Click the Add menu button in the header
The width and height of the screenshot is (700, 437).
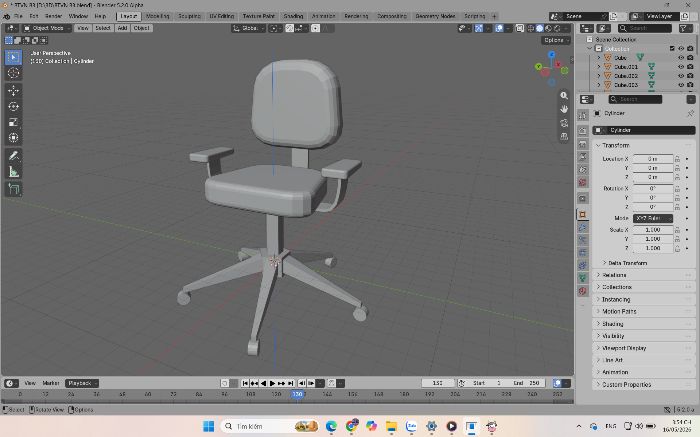(x=122, y=28)
